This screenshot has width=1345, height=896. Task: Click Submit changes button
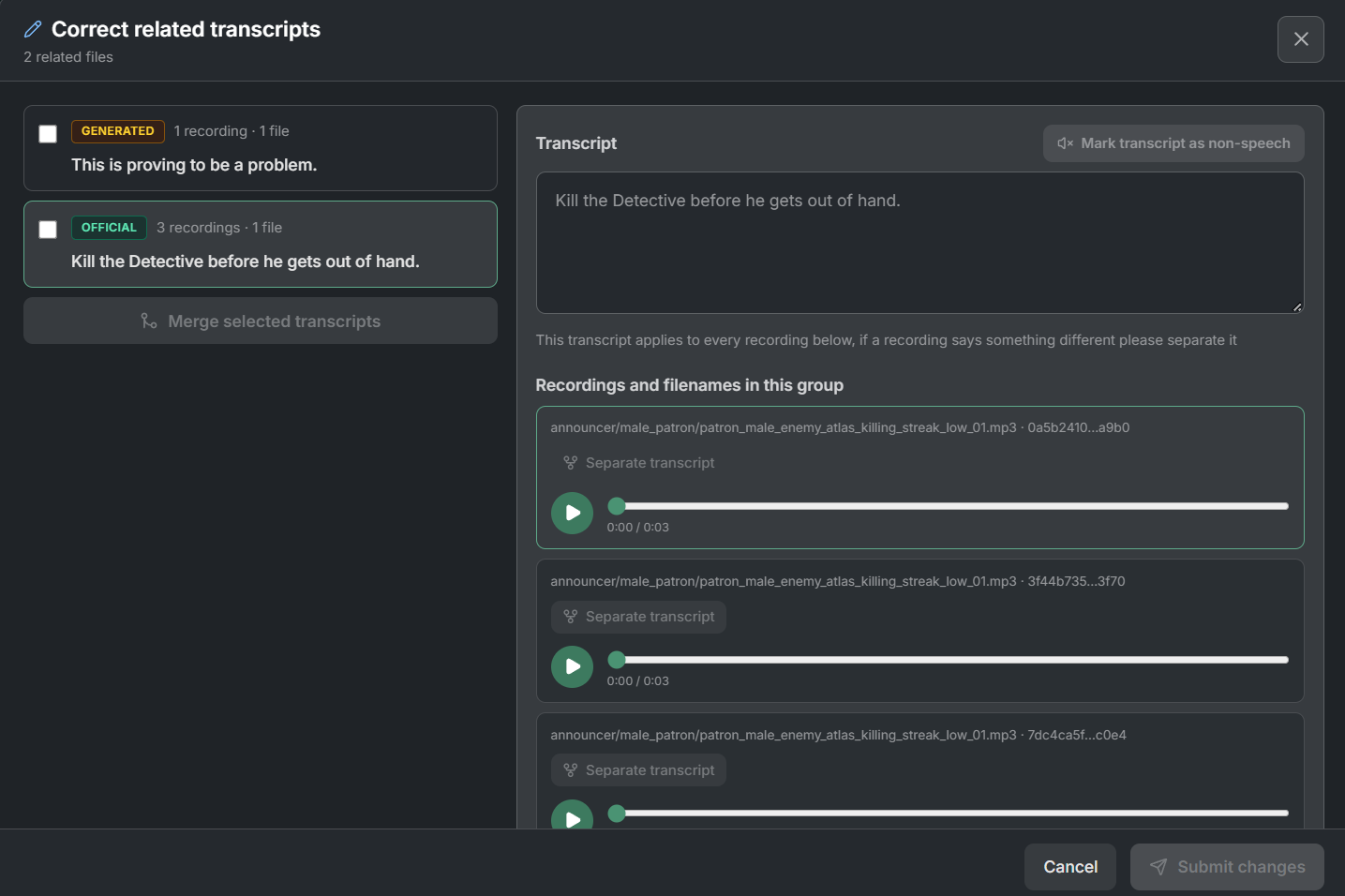click(x=1227, y=867)
